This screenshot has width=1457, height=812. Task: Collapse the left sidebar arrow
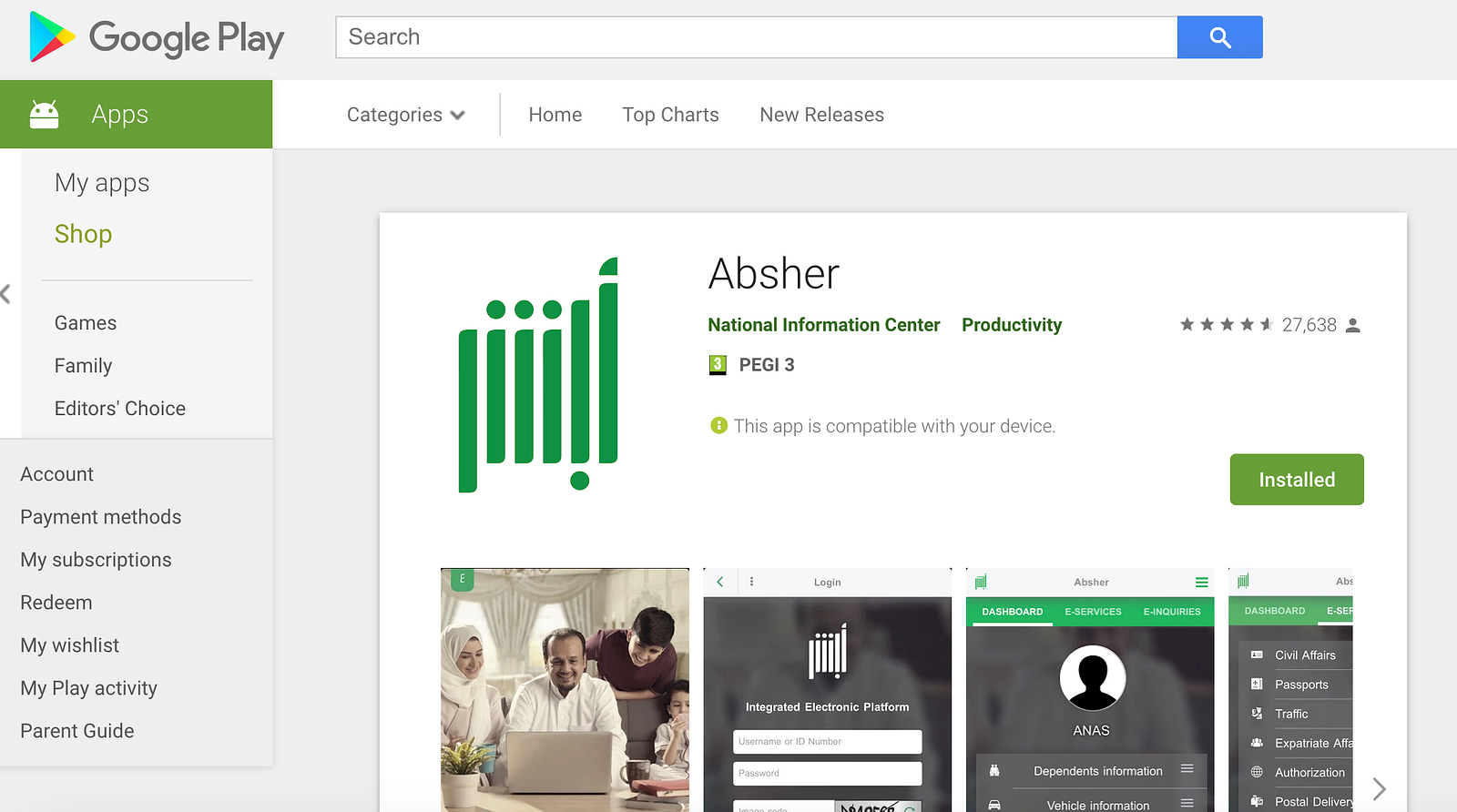[x=5, y=294]
